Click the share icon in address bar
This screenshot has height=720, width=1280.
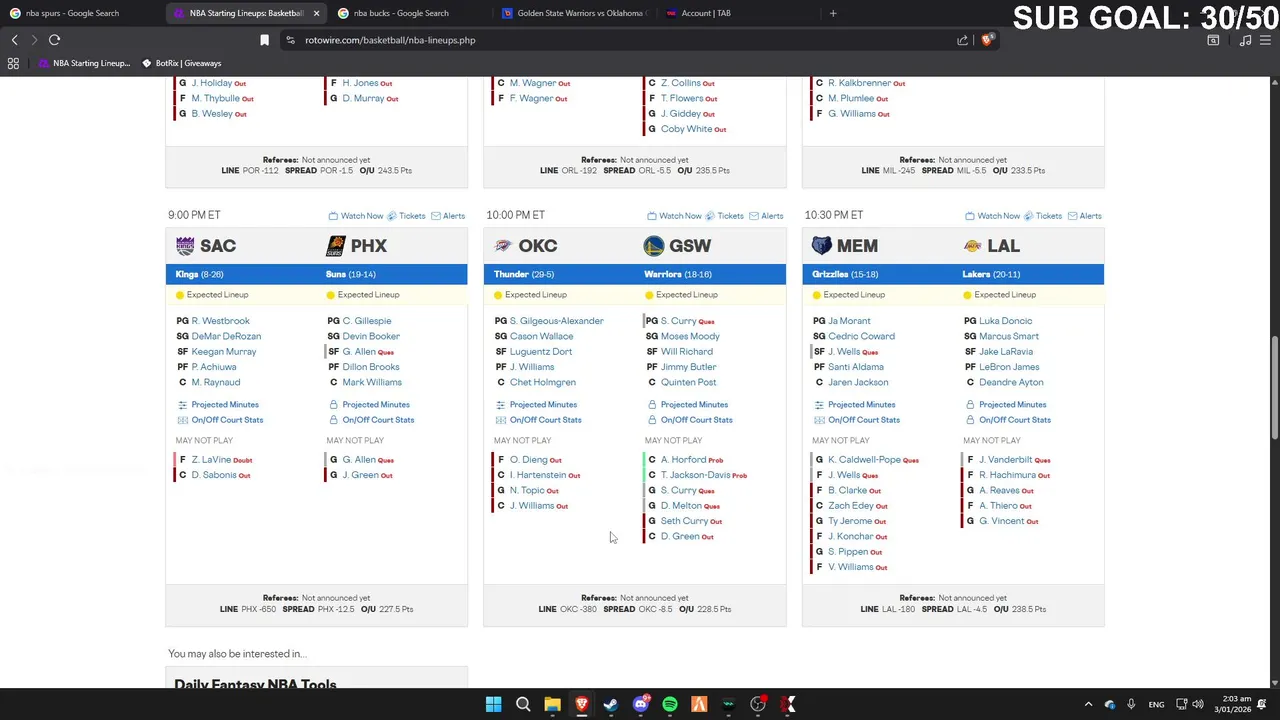pyautogui.click(x=962, y=40)
